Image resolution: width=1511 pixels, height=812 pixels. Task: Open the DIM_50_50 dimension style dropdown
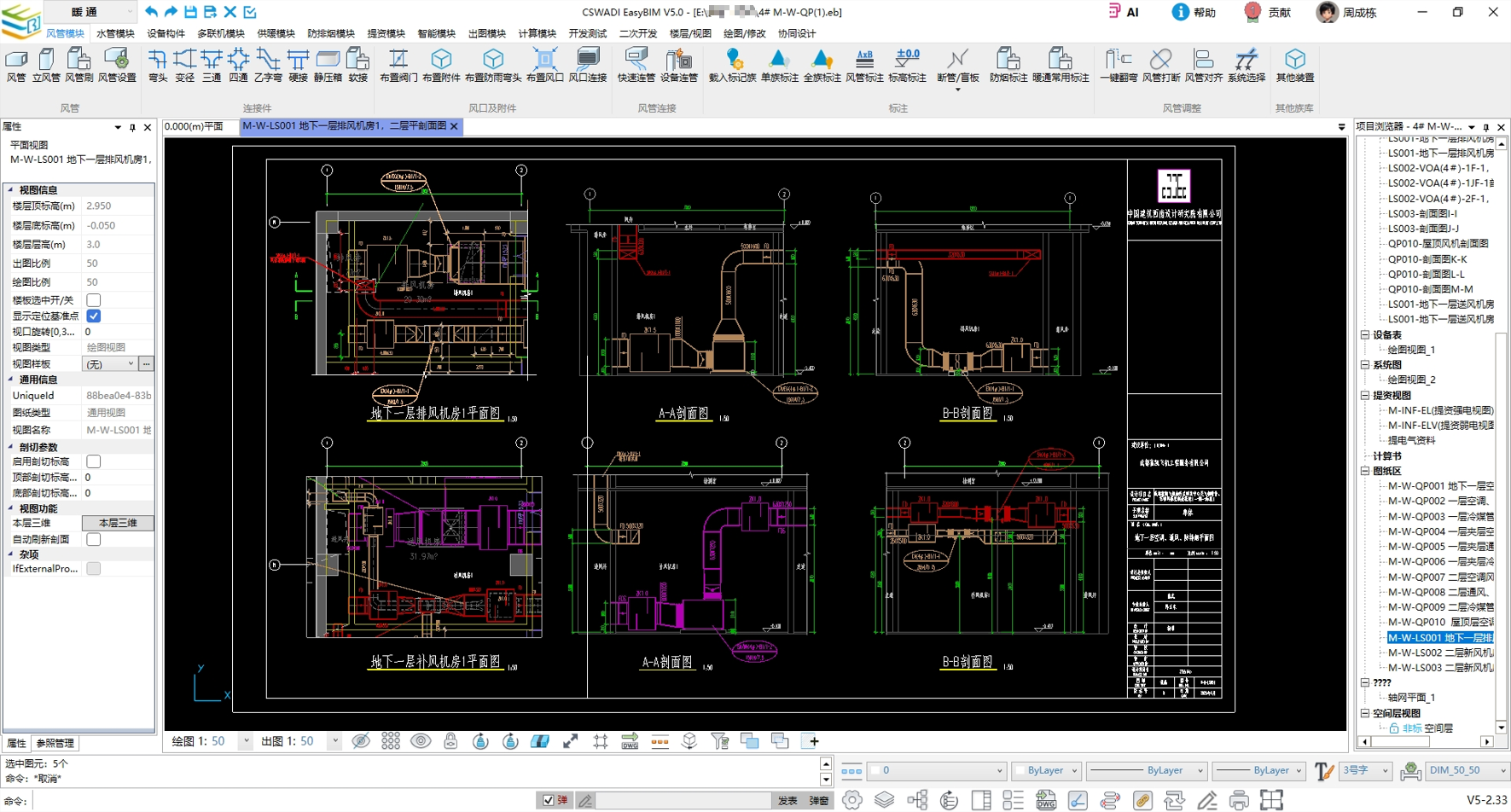click(x=1502, y=771)
